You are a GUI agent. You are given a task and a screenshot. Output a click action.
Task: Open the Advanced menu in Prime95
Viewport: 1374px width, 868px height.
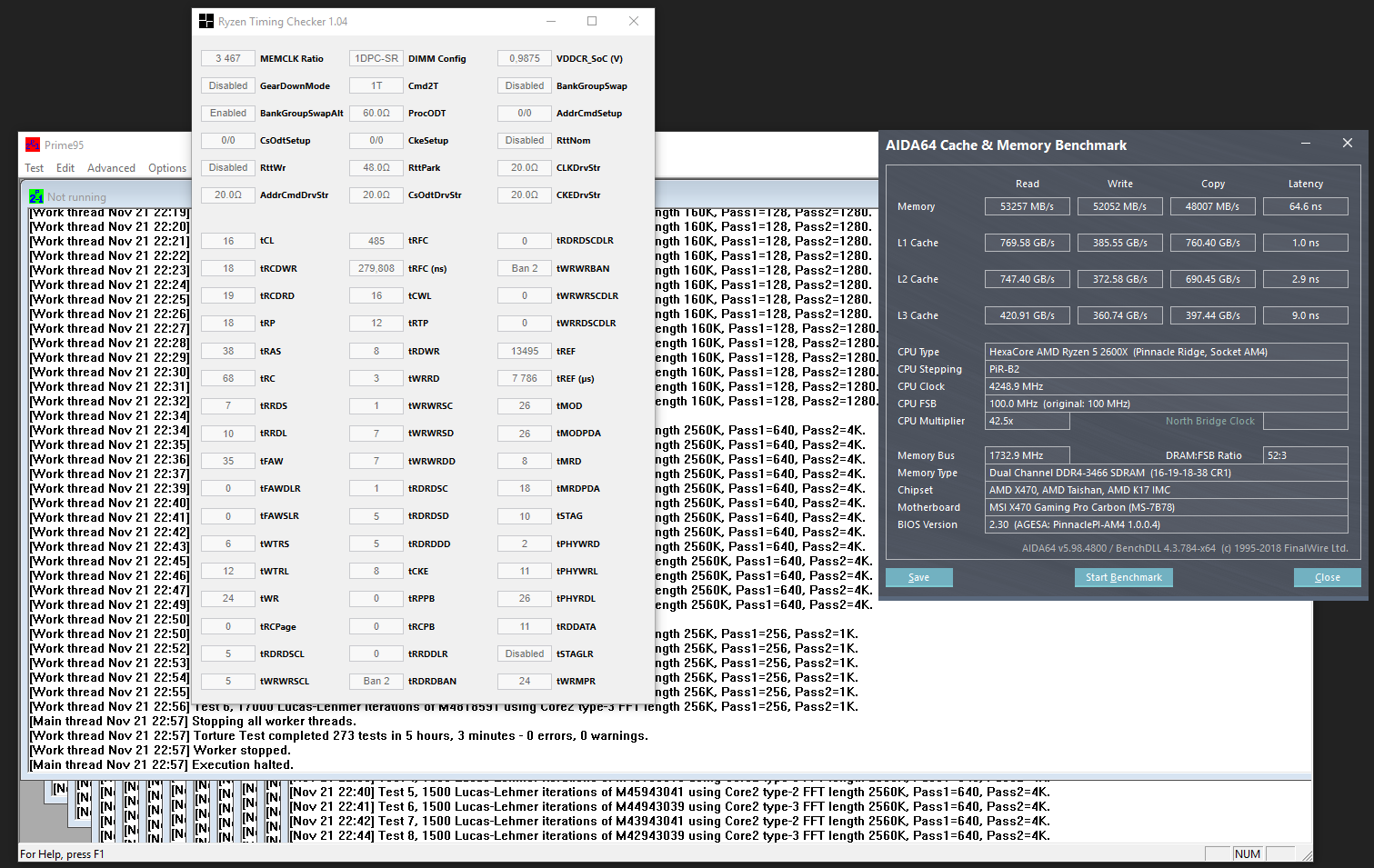click(x=111, y=168)
